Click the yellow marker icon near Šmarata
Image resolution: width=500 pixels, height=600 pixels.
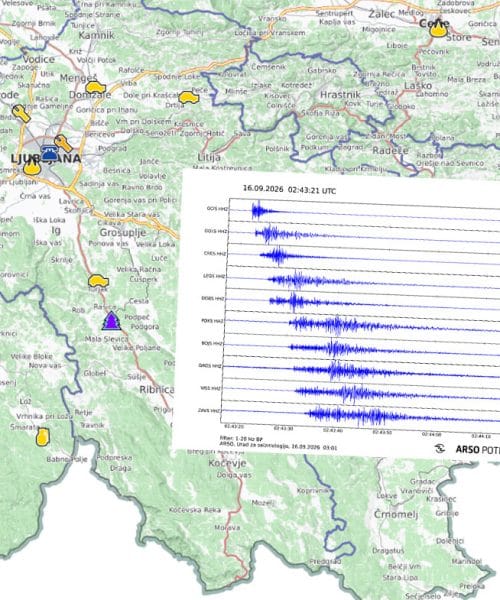tap(42, 437)
